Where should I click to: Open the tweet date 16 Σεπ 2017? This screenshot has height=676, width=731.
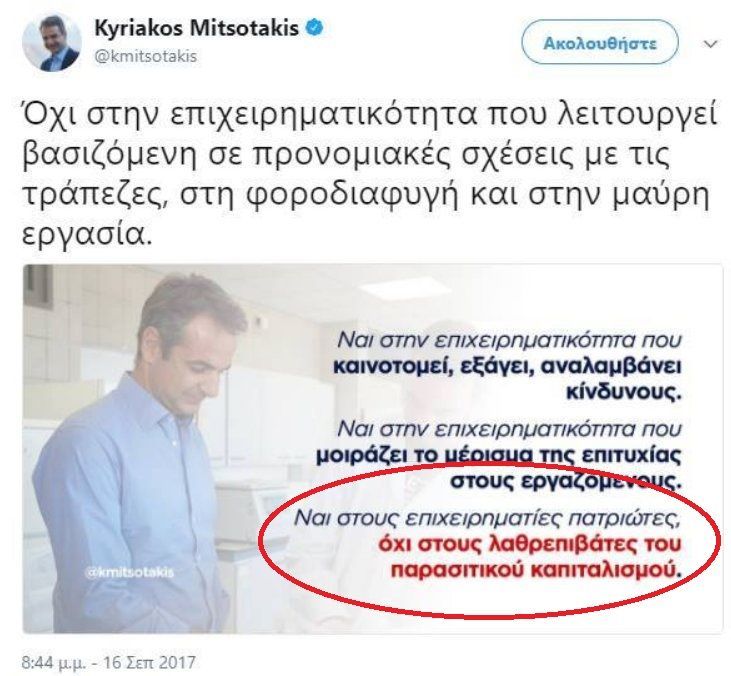pos(149,662)
